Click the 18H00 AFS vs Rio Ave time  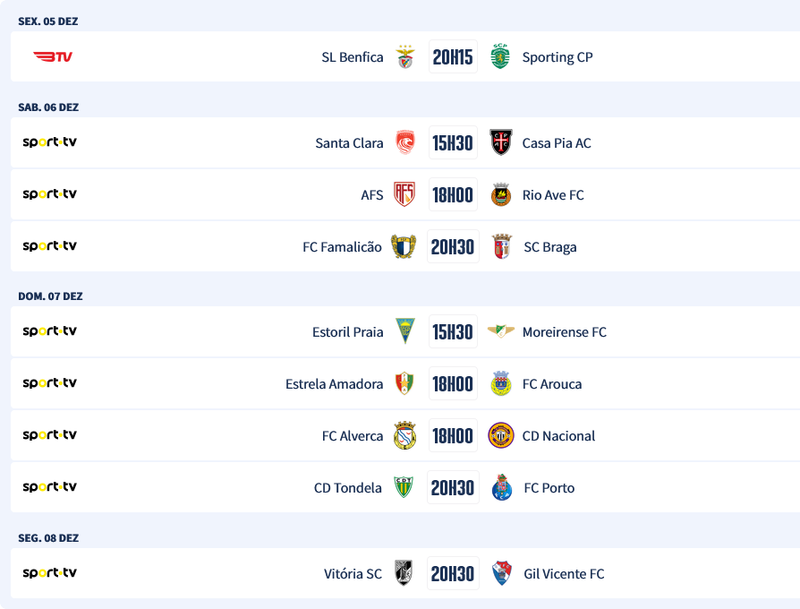click(453, 195)
